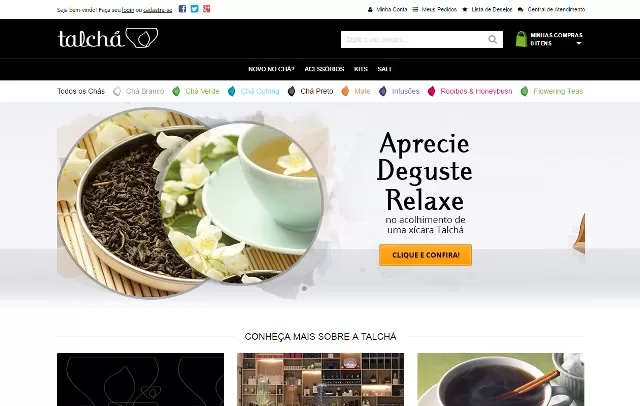640x406 pixels.
Task: Select the Chá Branco category
Action: pyautogui.click(x=145, y=91)
